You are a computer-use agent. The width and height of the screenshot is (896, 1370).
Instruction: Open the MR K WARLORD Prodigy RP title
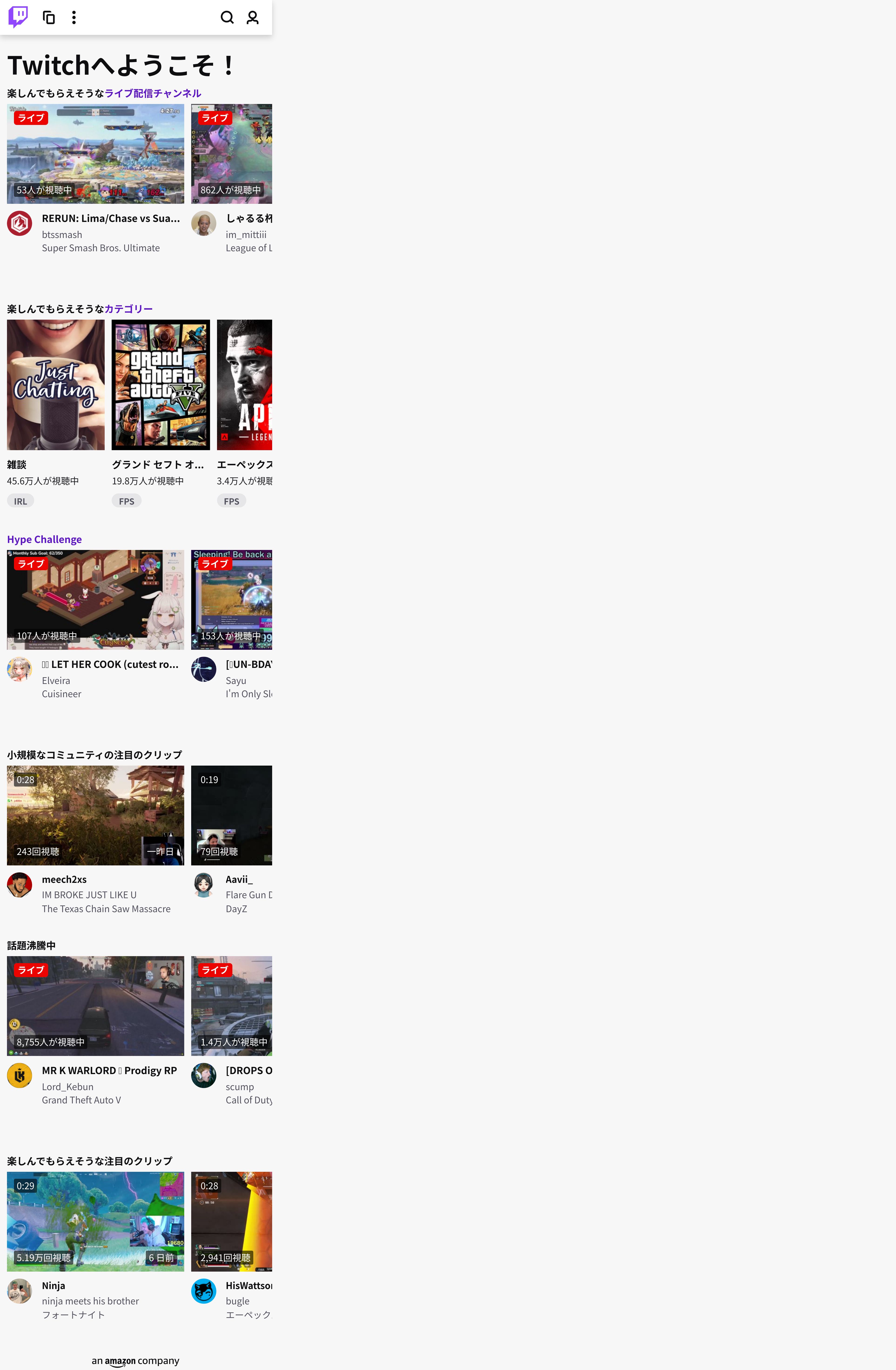(x=109, y=1071)
